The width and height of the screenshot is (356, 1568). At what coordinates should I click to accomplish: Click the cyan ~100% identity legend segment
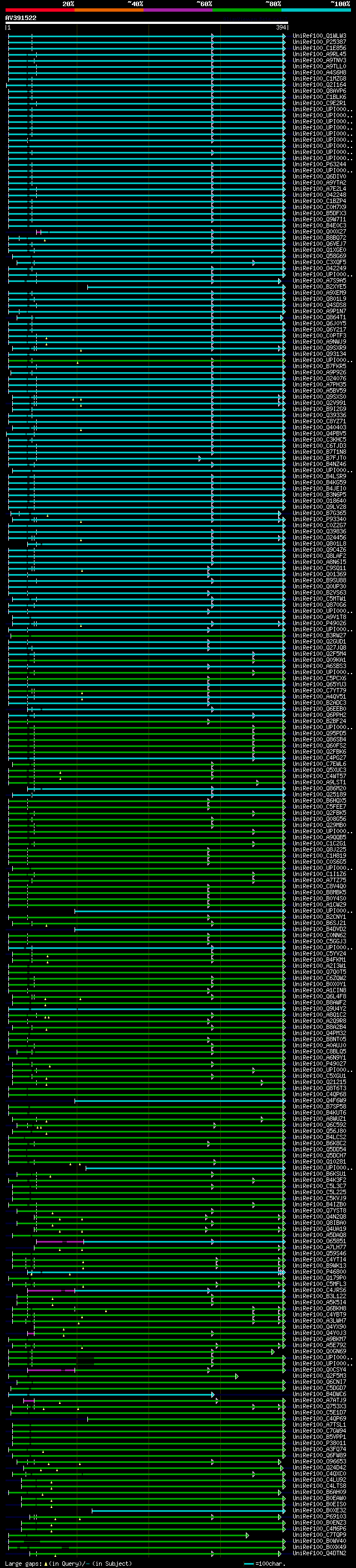316,10
